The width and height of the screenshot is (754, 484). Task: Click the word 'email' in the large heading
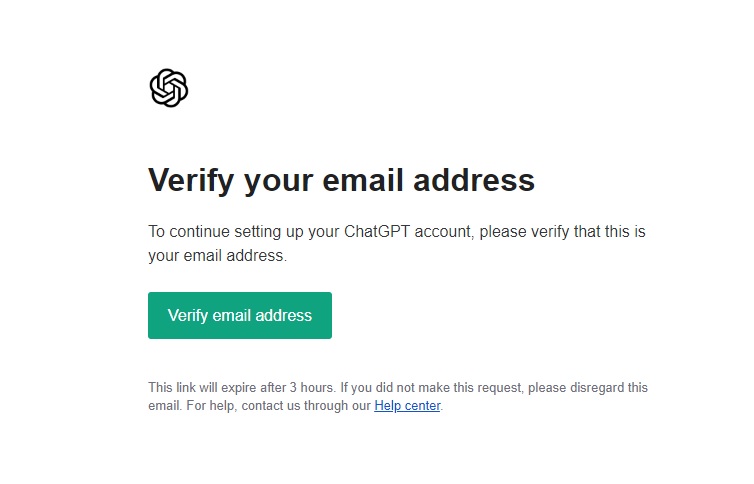(x=363, y=180)
